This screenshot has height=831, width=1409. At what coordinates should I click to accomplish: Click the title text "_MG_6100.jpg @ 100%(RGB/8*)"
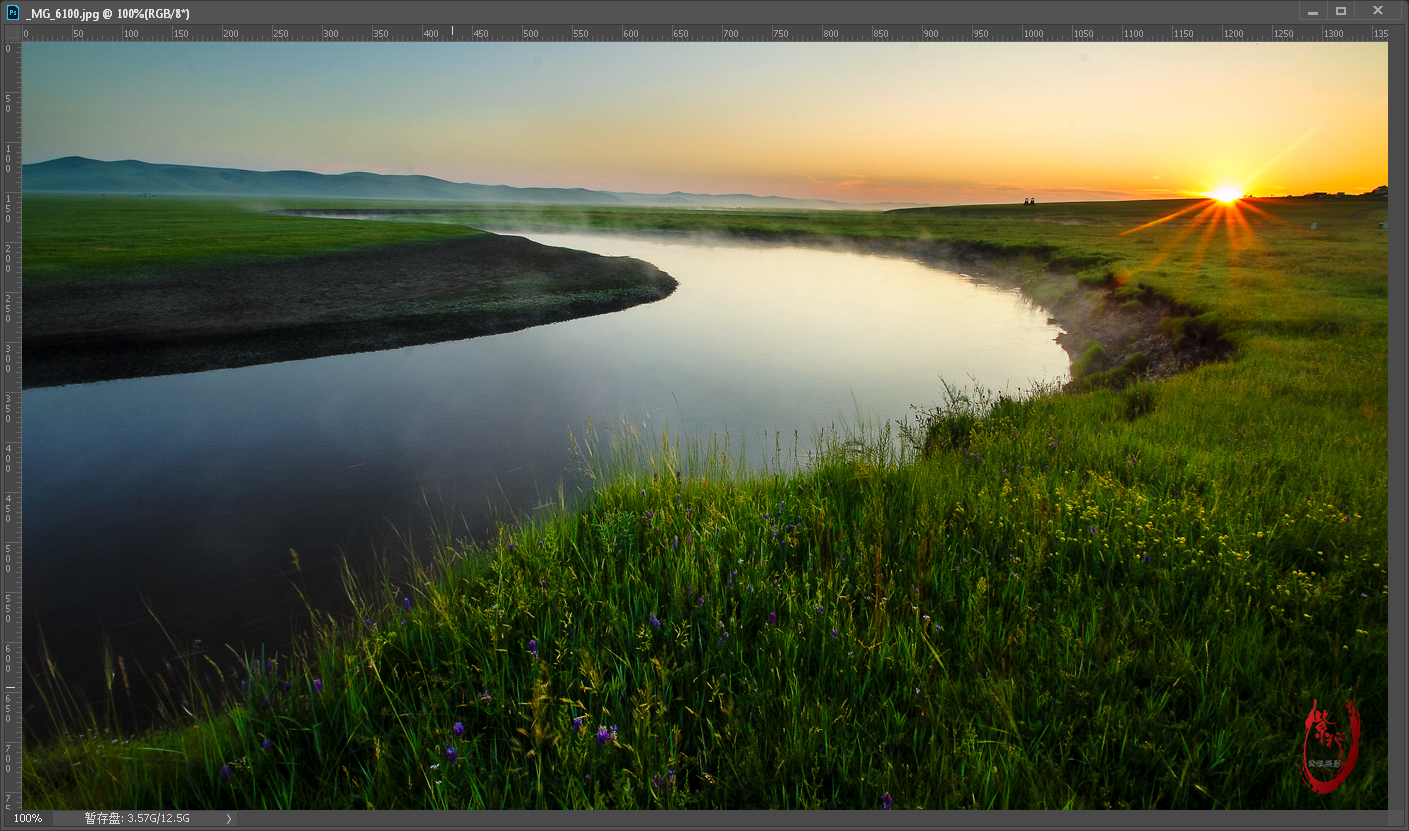[x=107, y=13]
